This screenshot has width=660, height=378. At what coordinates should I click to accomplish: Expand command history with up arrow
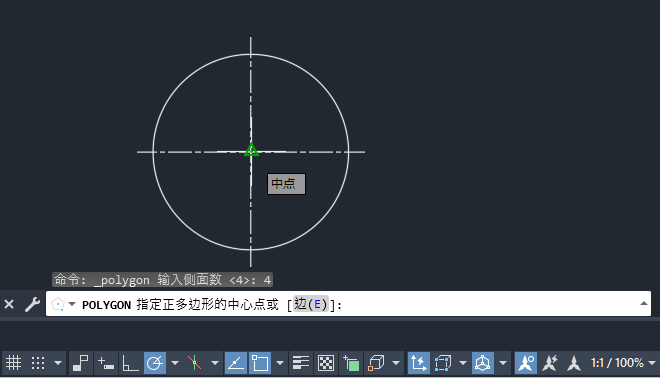point(643,303)
